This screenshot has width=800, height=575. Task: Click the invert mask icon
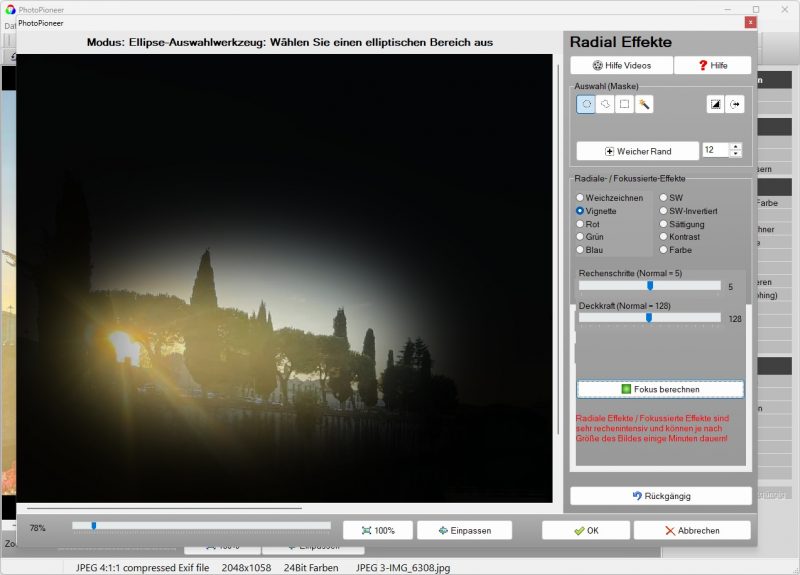point(716,104)
